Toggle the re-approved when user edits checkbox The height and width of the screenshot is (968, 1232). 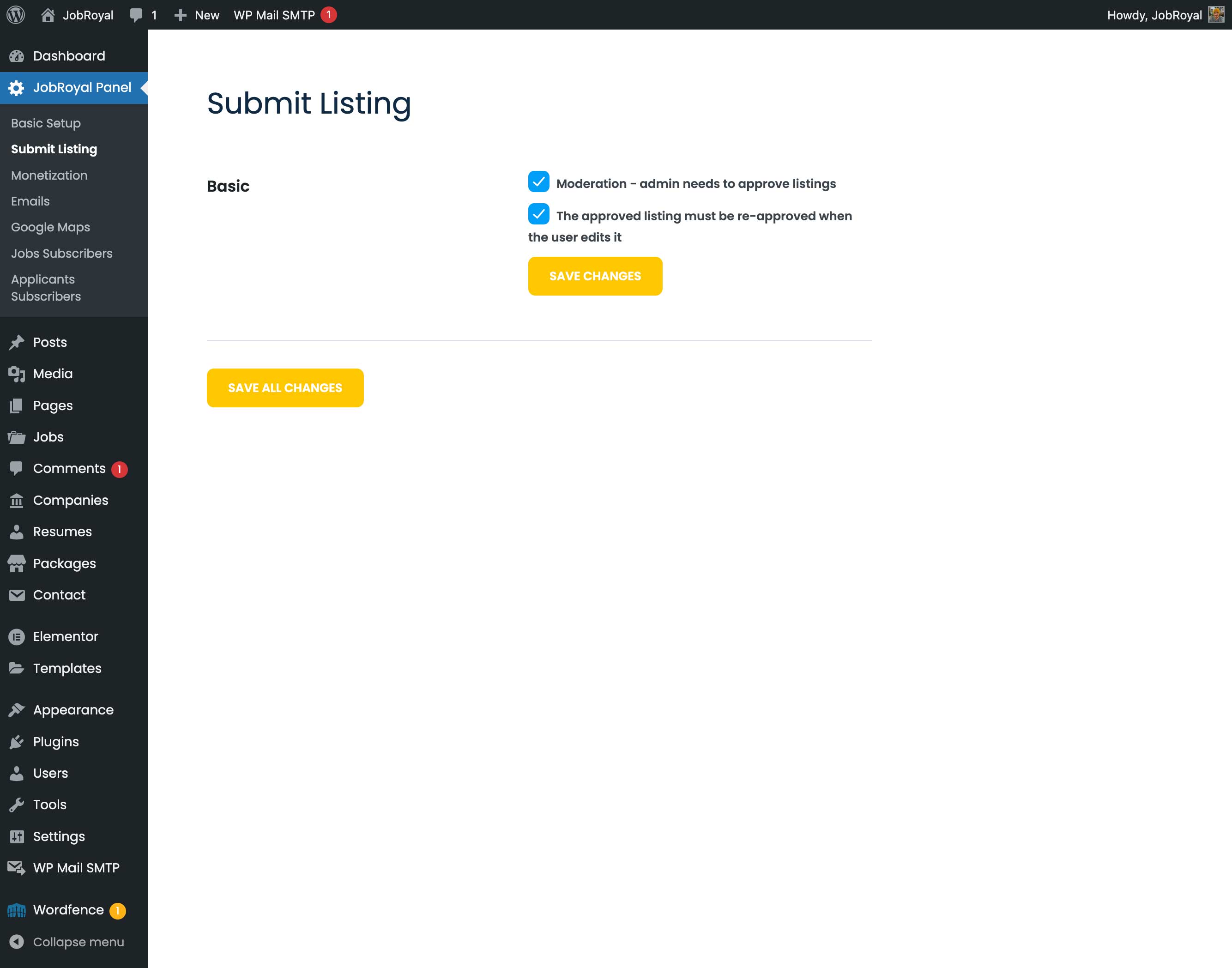538,214
